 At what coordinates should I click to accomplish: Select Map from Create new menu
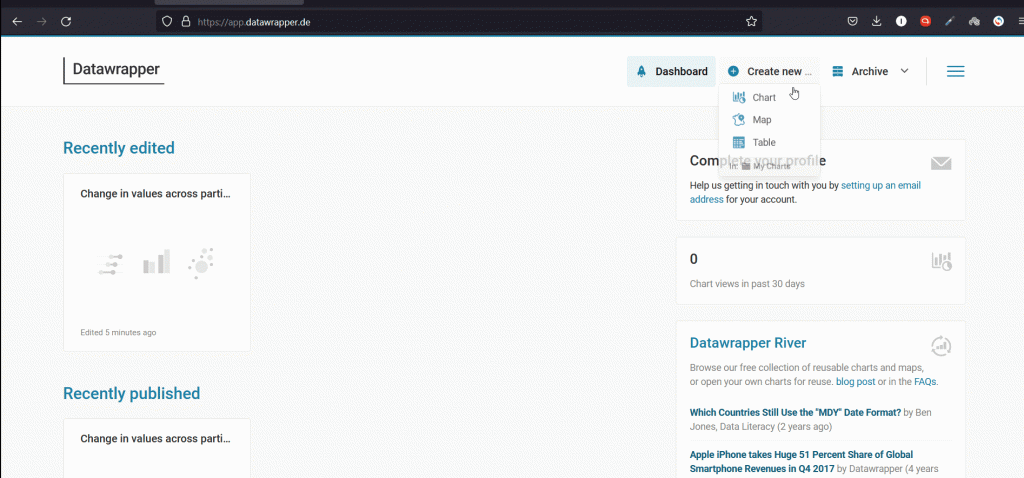762,120
